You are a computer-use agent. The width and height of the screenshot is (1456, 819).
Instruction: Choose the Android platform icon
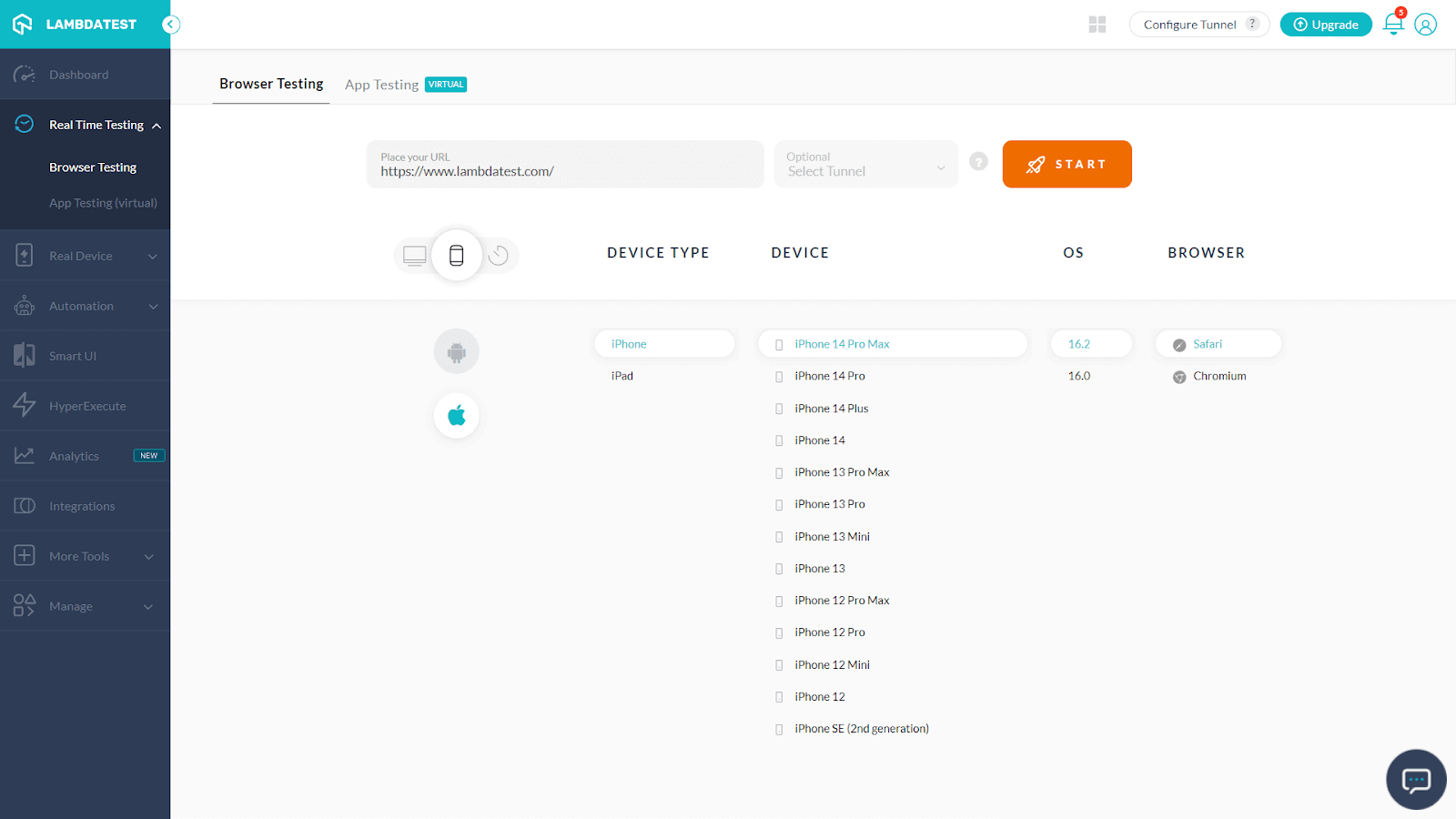pyautogui.click(x=457, y=351)
